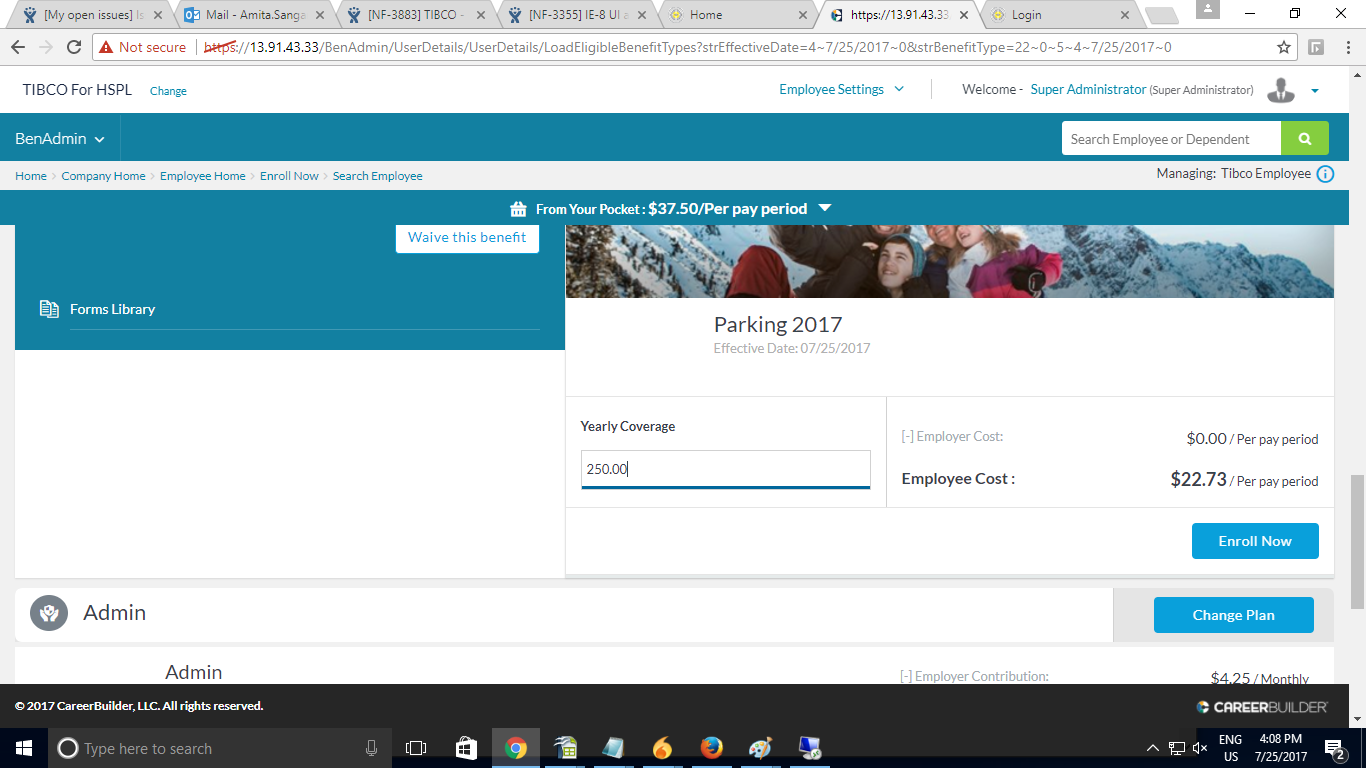Image resolution: width=1366 pixels, height=768 pixels.
Task: Click the Forms Library document icon
Action: coord(49,309)
